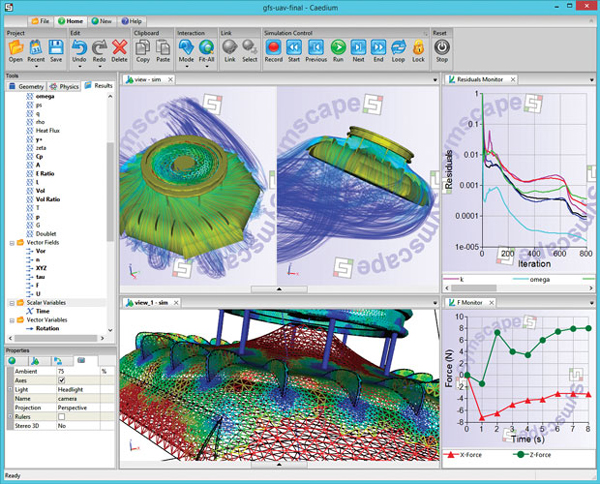Toggle the Axes checkbox in Properties
The width and height of the screenshot is (600, 484).
tap(61, 380)
